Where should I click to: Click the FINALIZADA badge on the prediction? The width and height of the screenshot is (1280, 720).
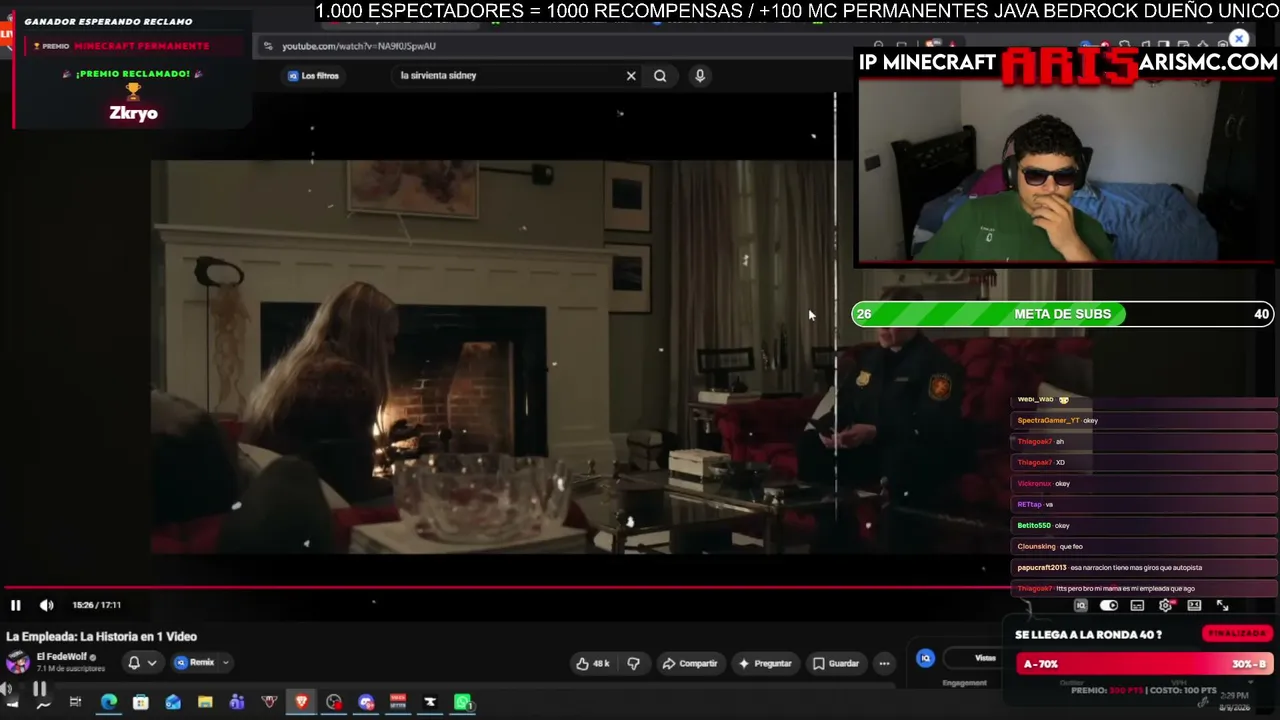click(x=1237, y=633)
